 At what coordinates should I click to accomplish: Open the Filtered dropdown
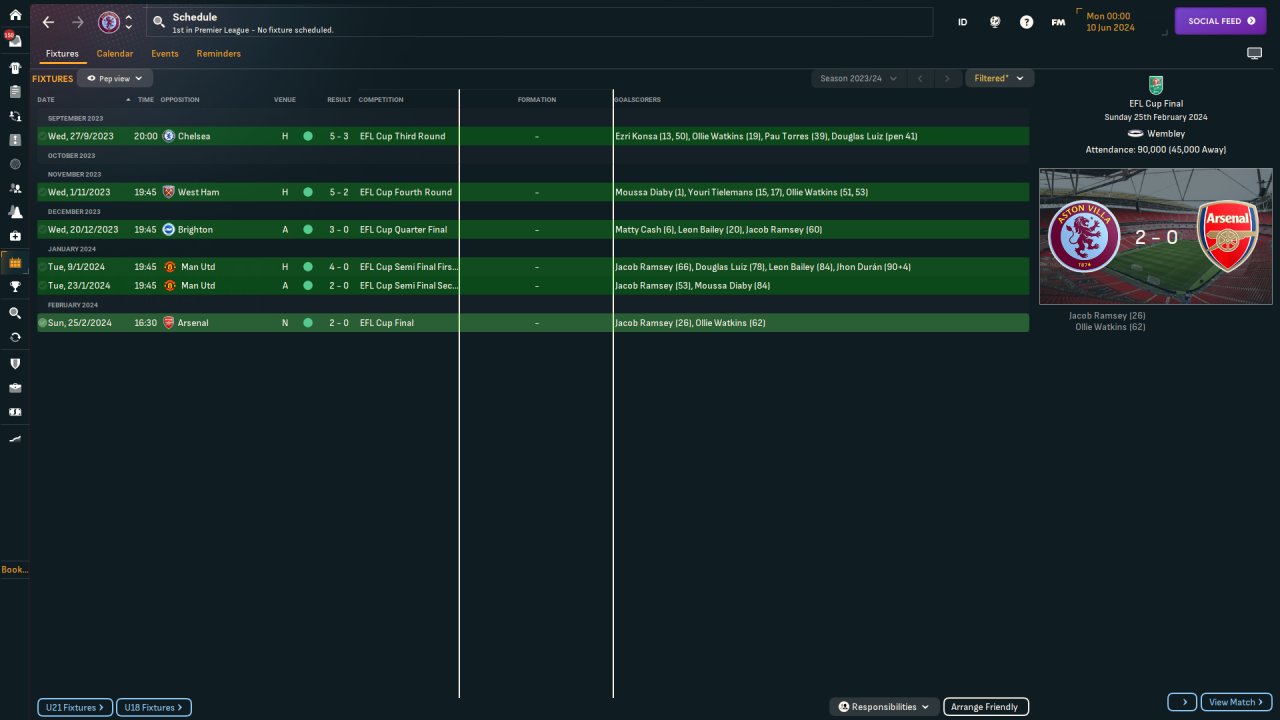click(999, 78)
